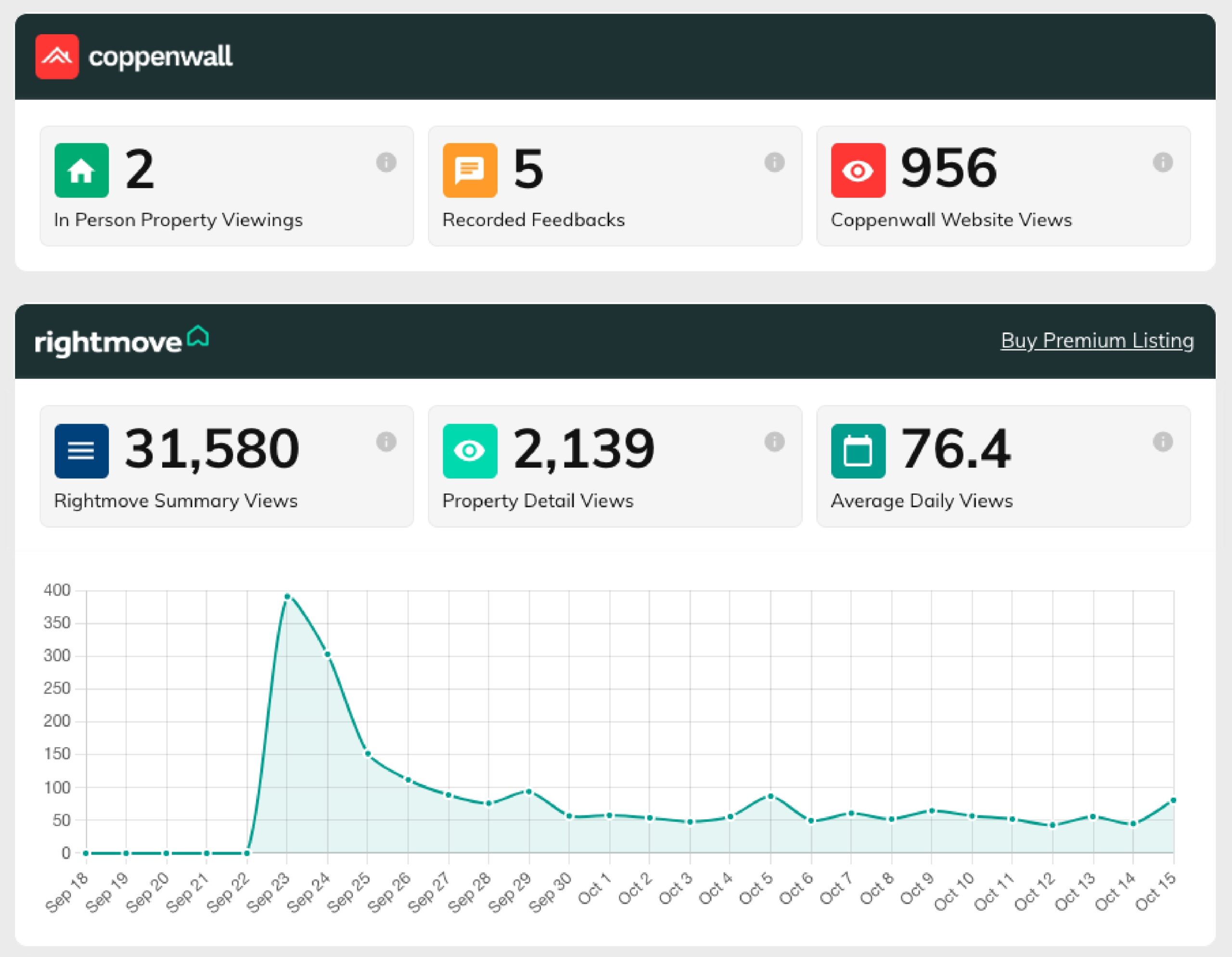Image resolution: width=1232 pixels, height=957 pixels.
Task: Click the Oct 15 final data point
Action: coord(1173,800)
